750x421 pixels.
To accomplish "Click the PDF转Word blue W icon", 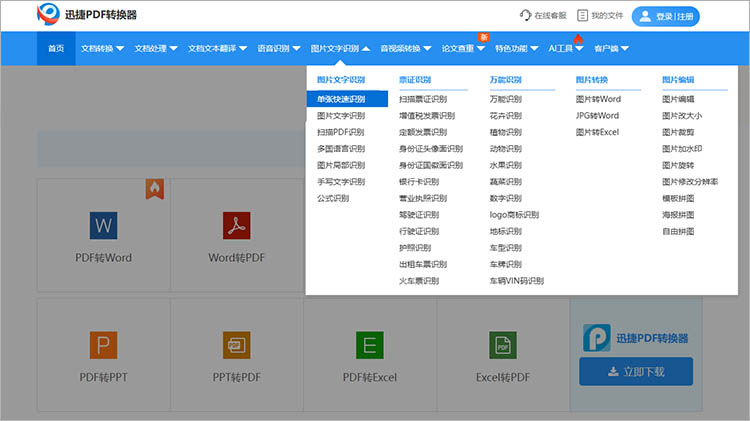I will tap(103, 225).
